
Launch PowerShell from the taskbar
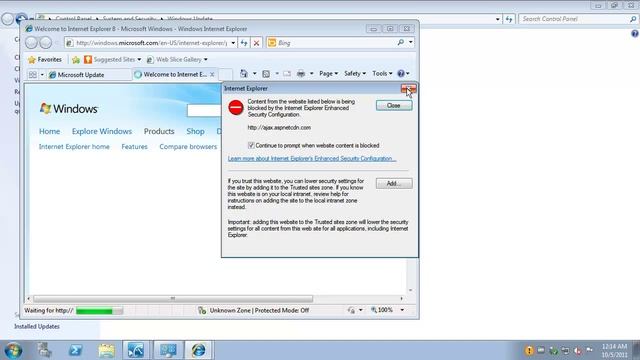tap(76, 350)
